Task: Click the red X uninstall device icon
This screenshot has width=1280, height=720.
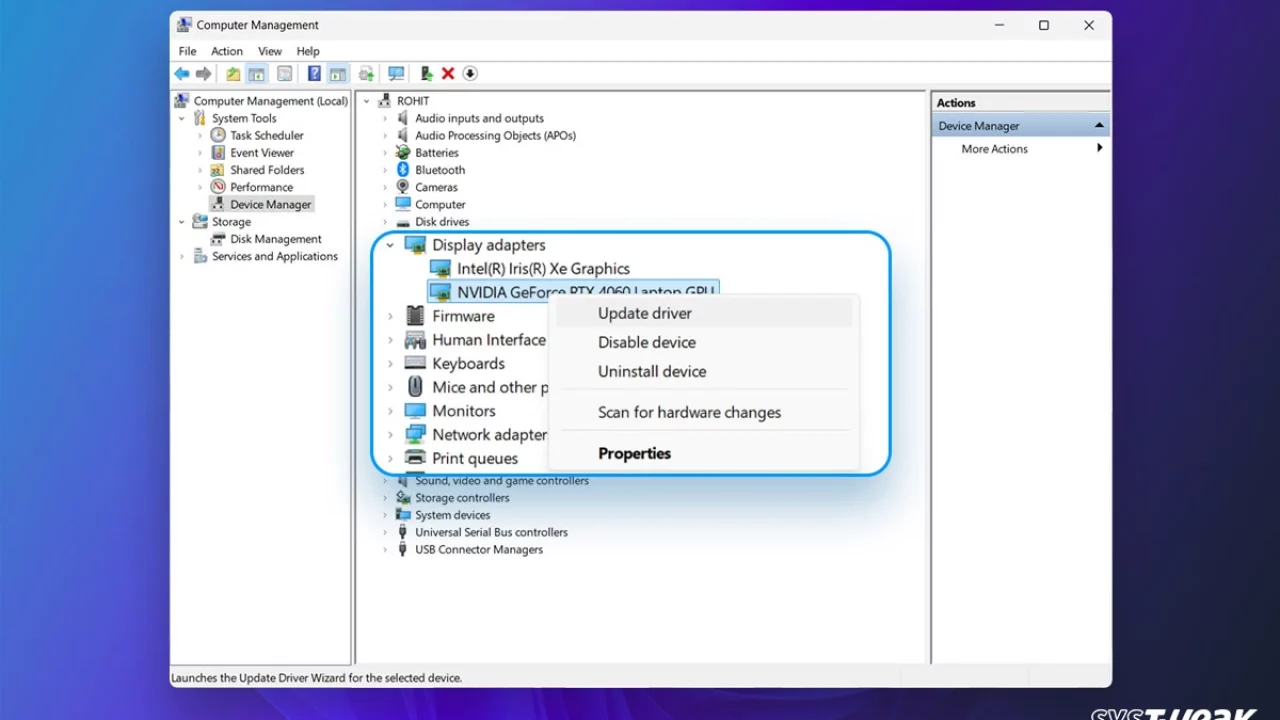Action: (448, 74)
